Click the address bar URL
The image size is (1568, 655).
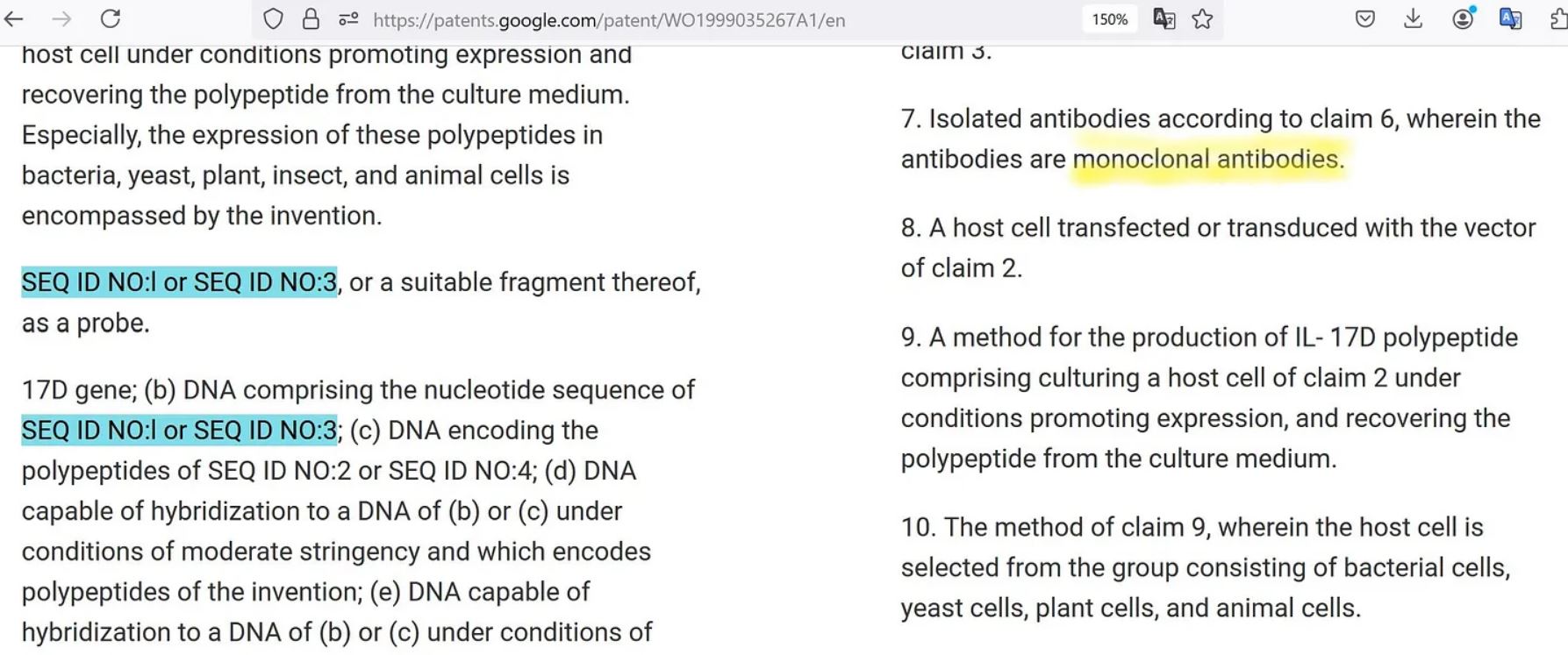pos(609,20)
